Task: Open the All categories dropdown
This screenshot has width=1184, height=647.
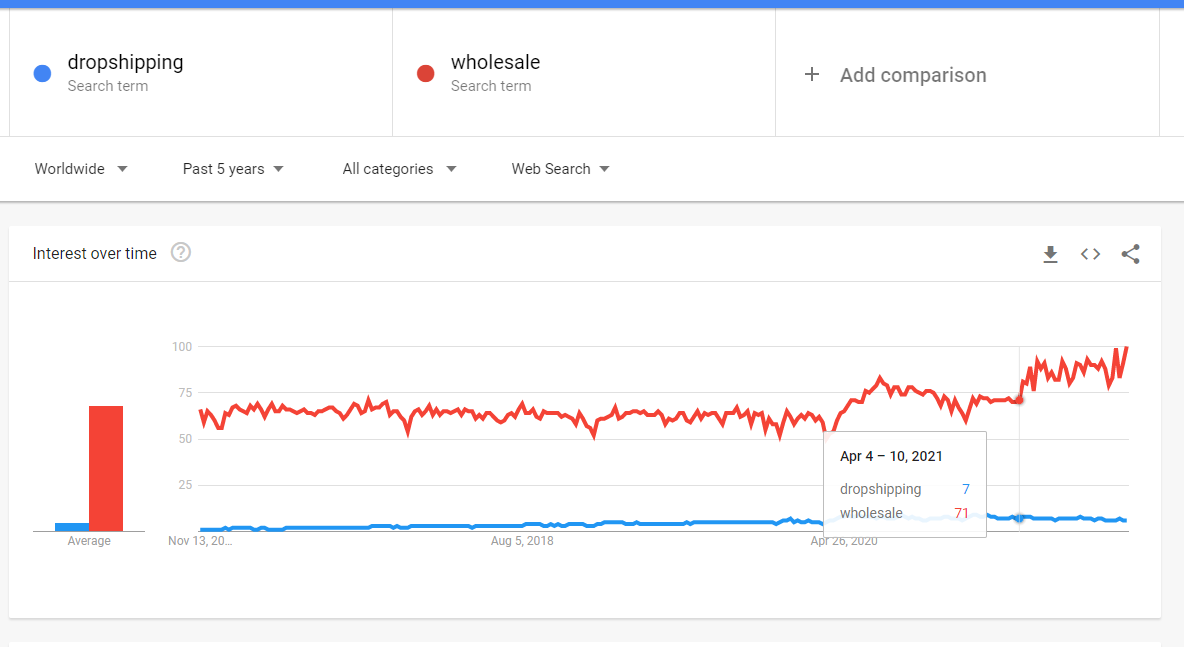Action: (x=399, y=169)
